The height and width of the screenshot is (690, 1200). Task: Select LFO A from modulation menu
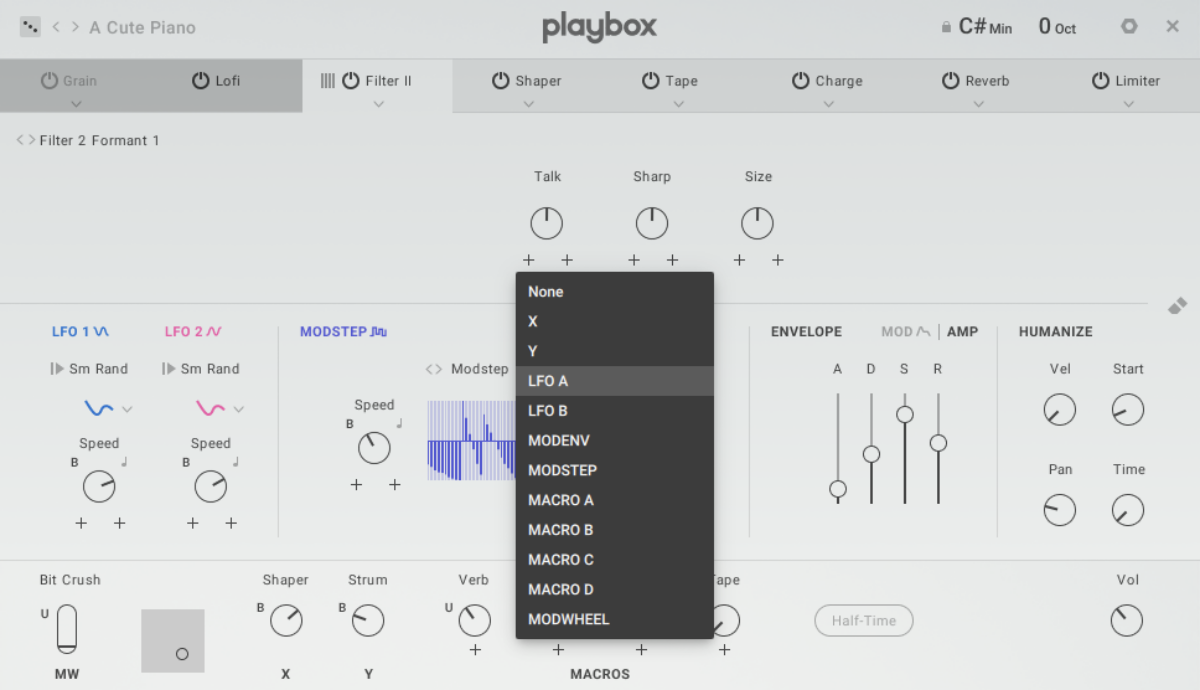click(x=615, y=381)
